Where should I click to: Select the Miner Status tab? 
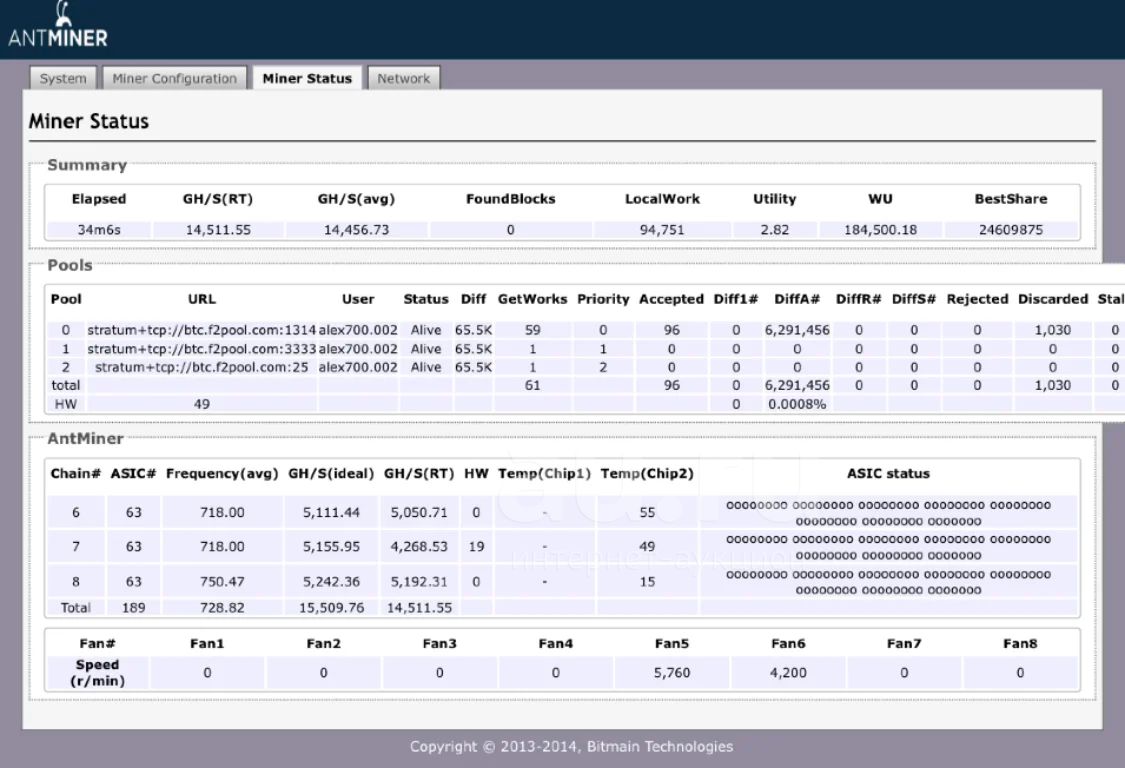307,78
